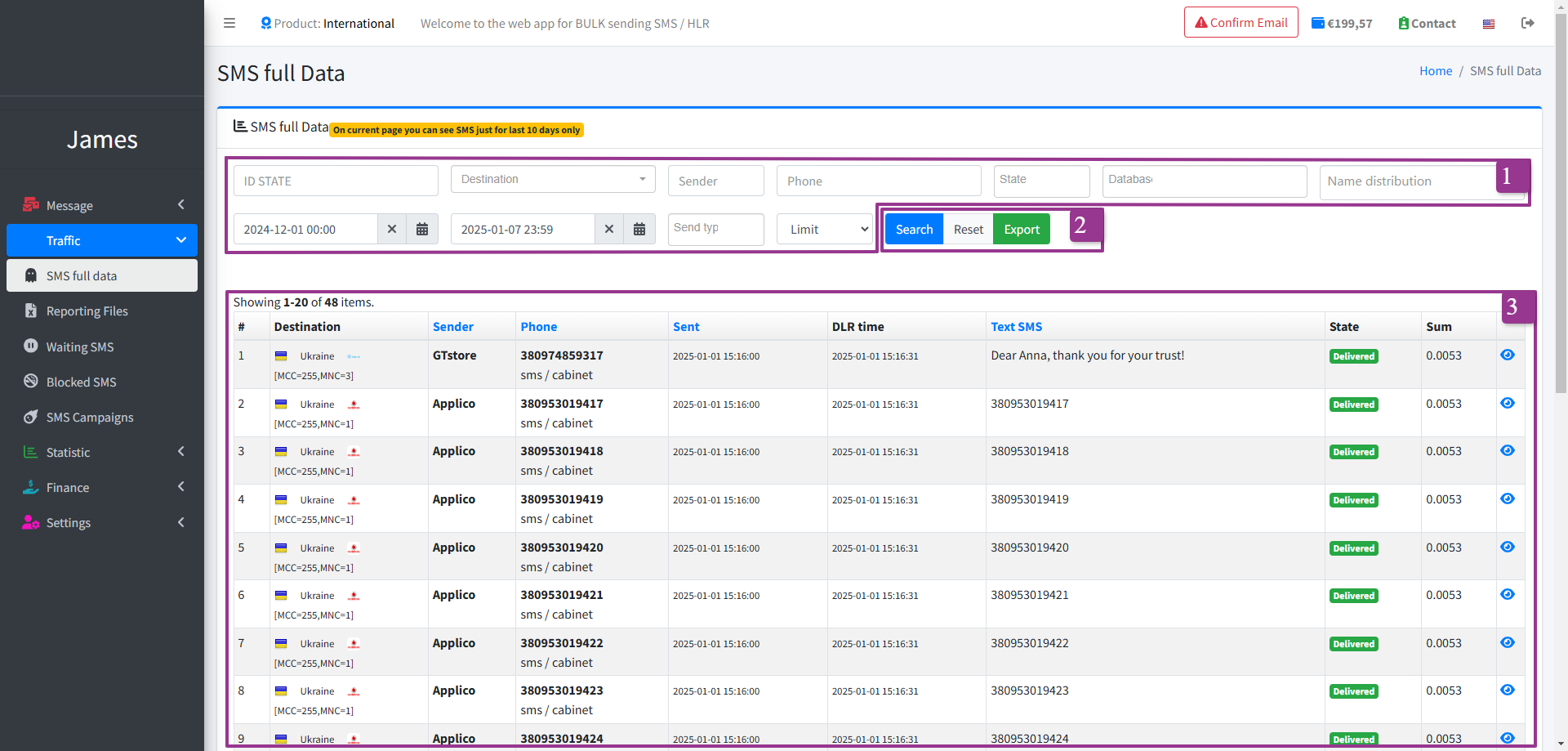The width and height of the screenshot is (1568, 751).
Task: Go to SMS Campaigns page
Action: (90, 417)
